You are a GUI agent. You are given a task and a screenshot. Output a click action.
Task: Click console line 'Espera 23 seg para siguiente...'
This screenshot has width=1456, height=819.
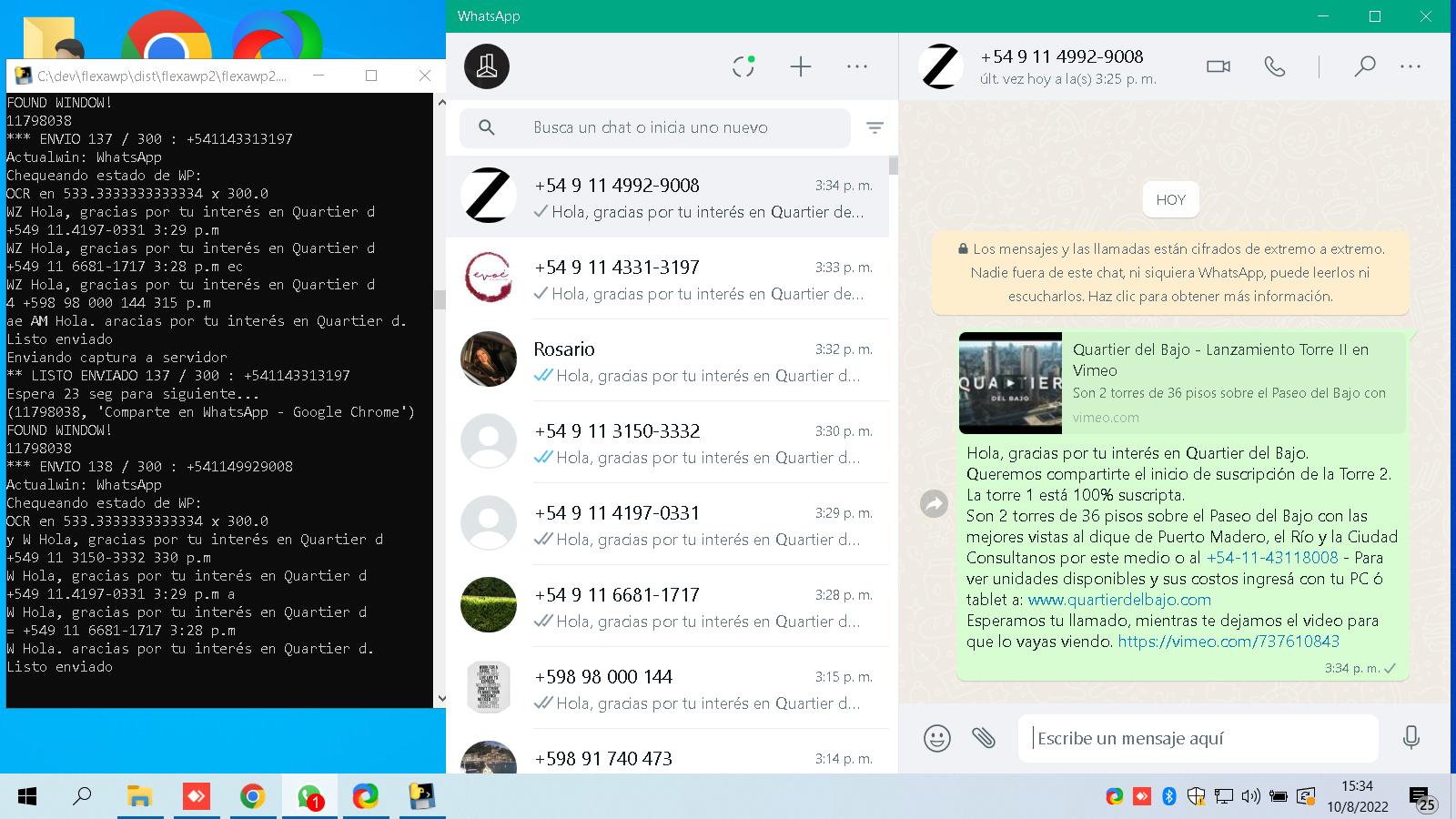point(133,394)
